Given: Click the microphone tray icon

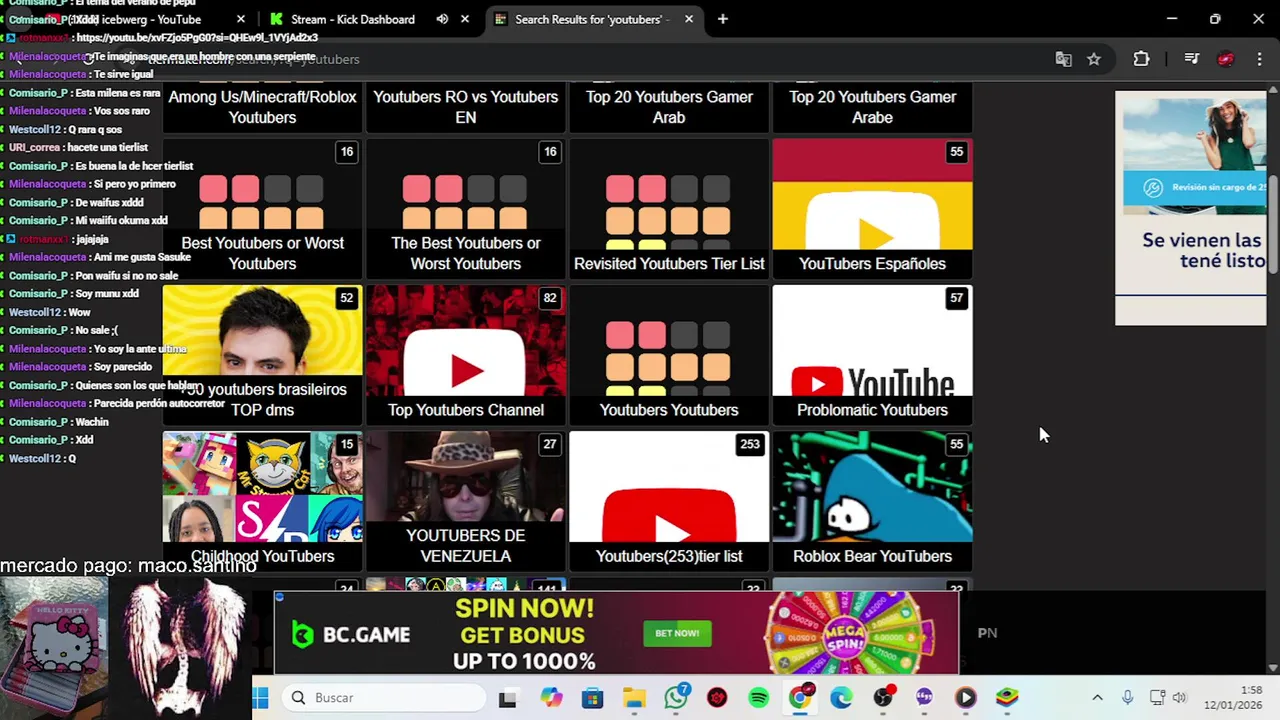Looking at the screenshot, I should click(1127, 698).
